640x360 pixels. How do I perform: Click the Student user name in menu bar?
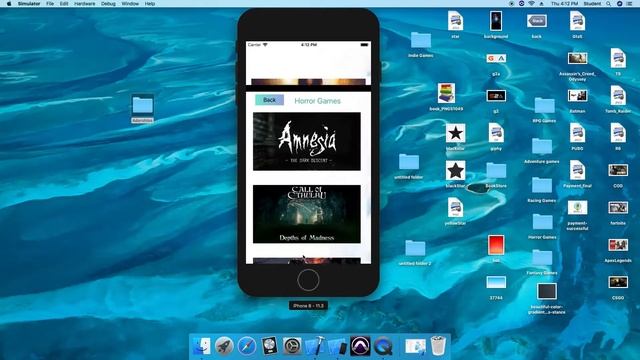592,4
